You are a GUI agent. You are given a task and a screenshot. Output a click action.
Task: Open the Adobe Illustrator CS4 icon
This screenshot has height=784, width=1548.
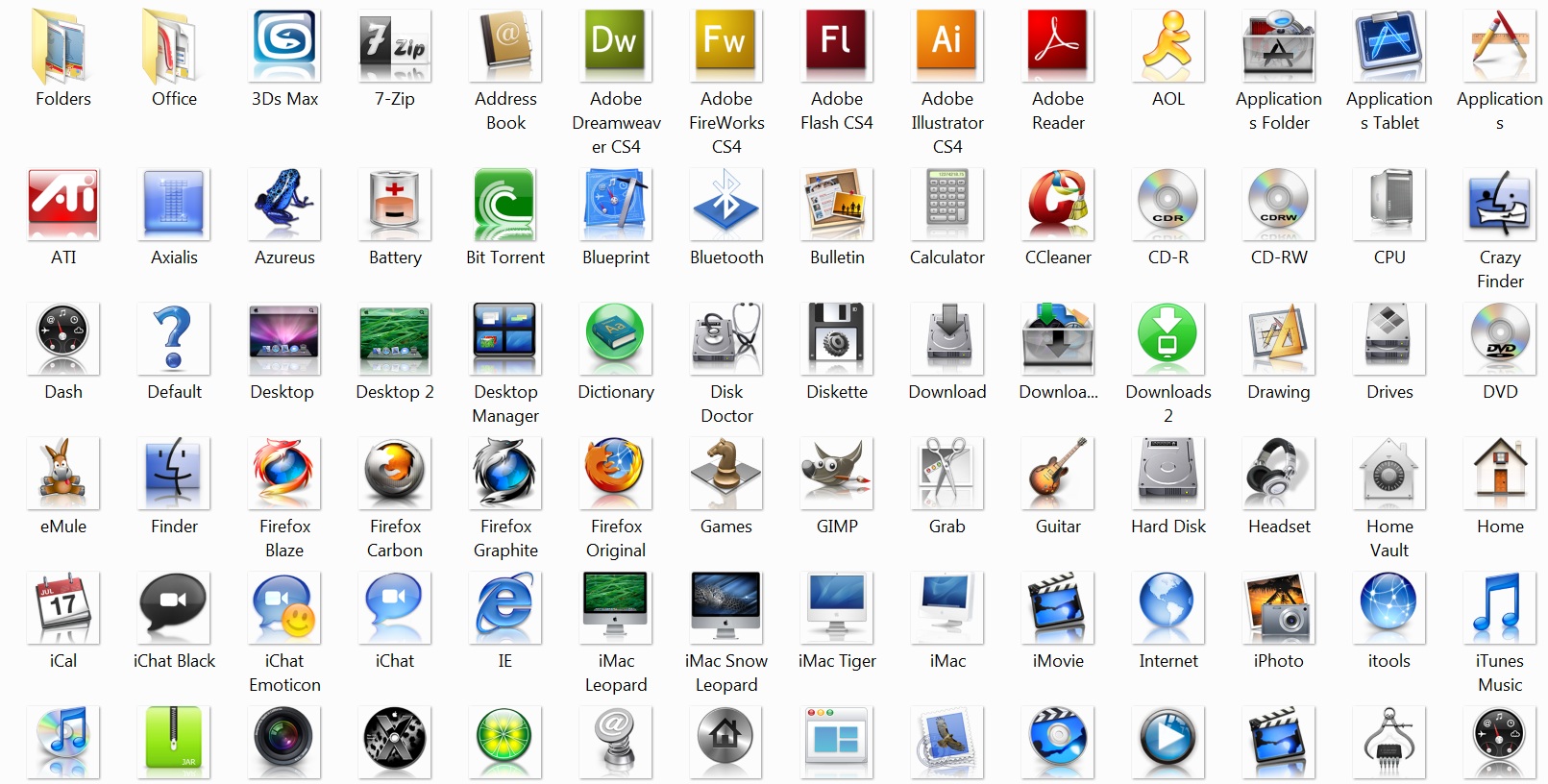[x=947, y=45]
